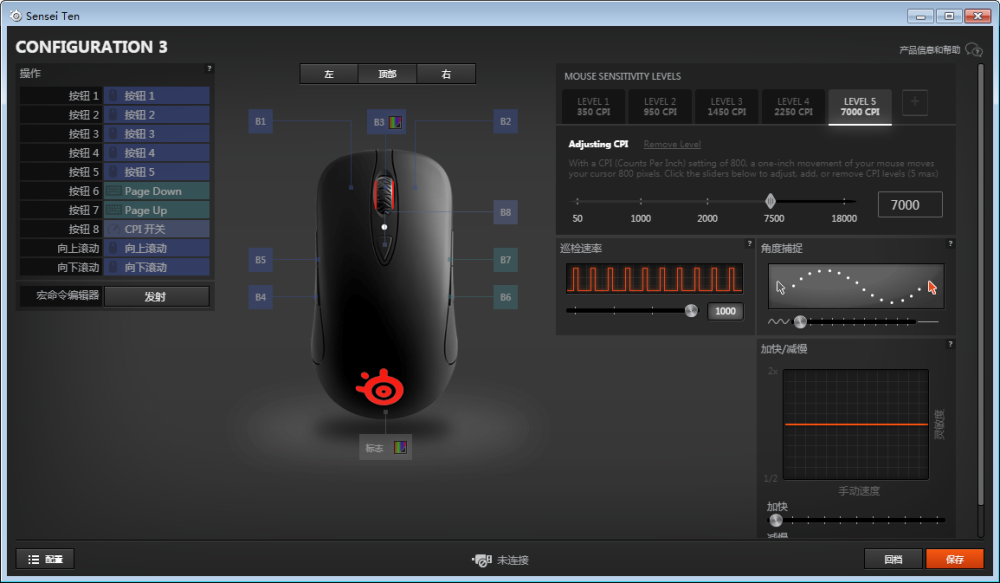1000x583 pixels.
Task: Click the help icon on the actions panel
Action: pyautogui.click(x=209, y=68)
